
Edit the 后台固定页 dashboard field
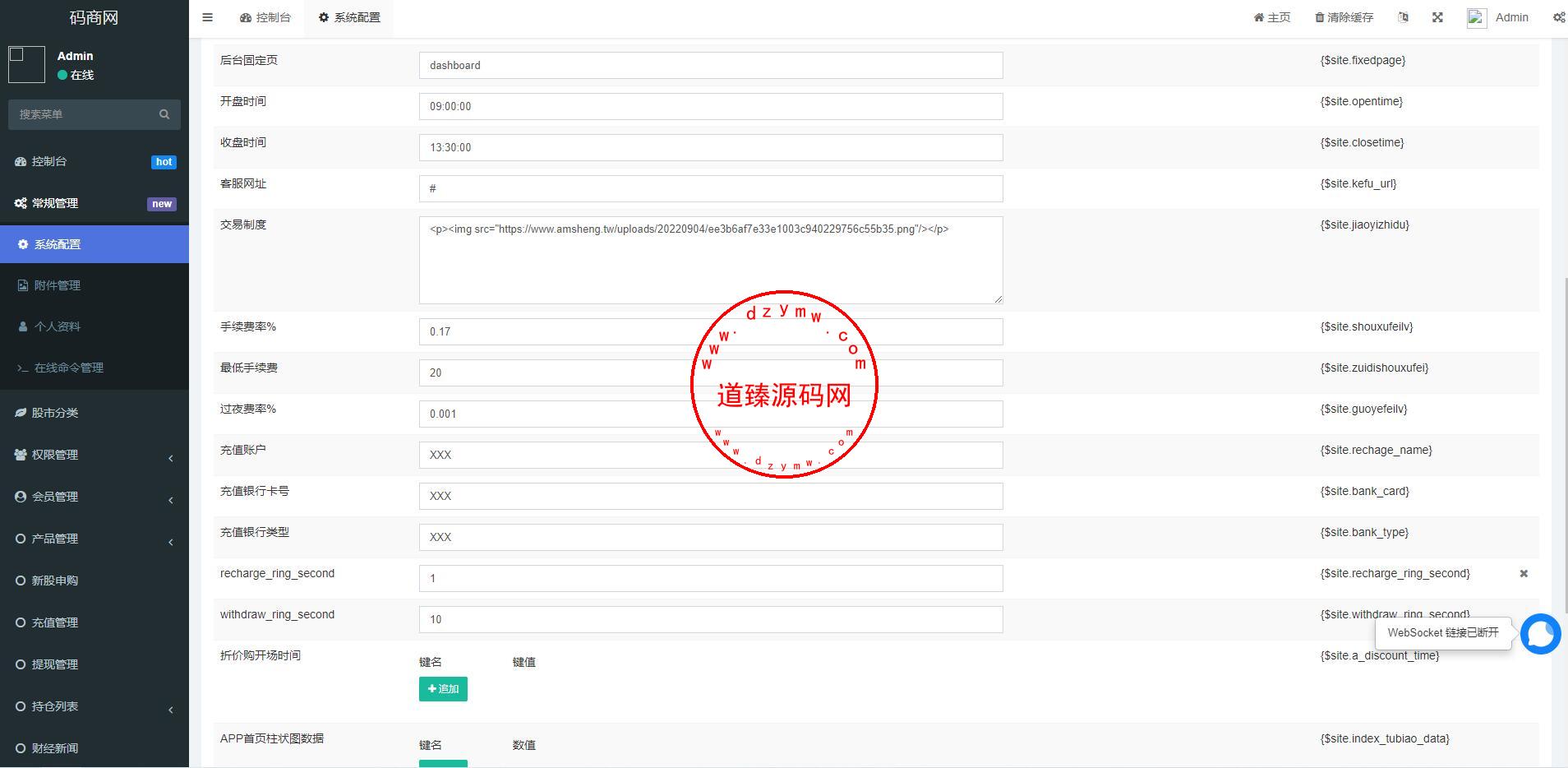[711, 65]
